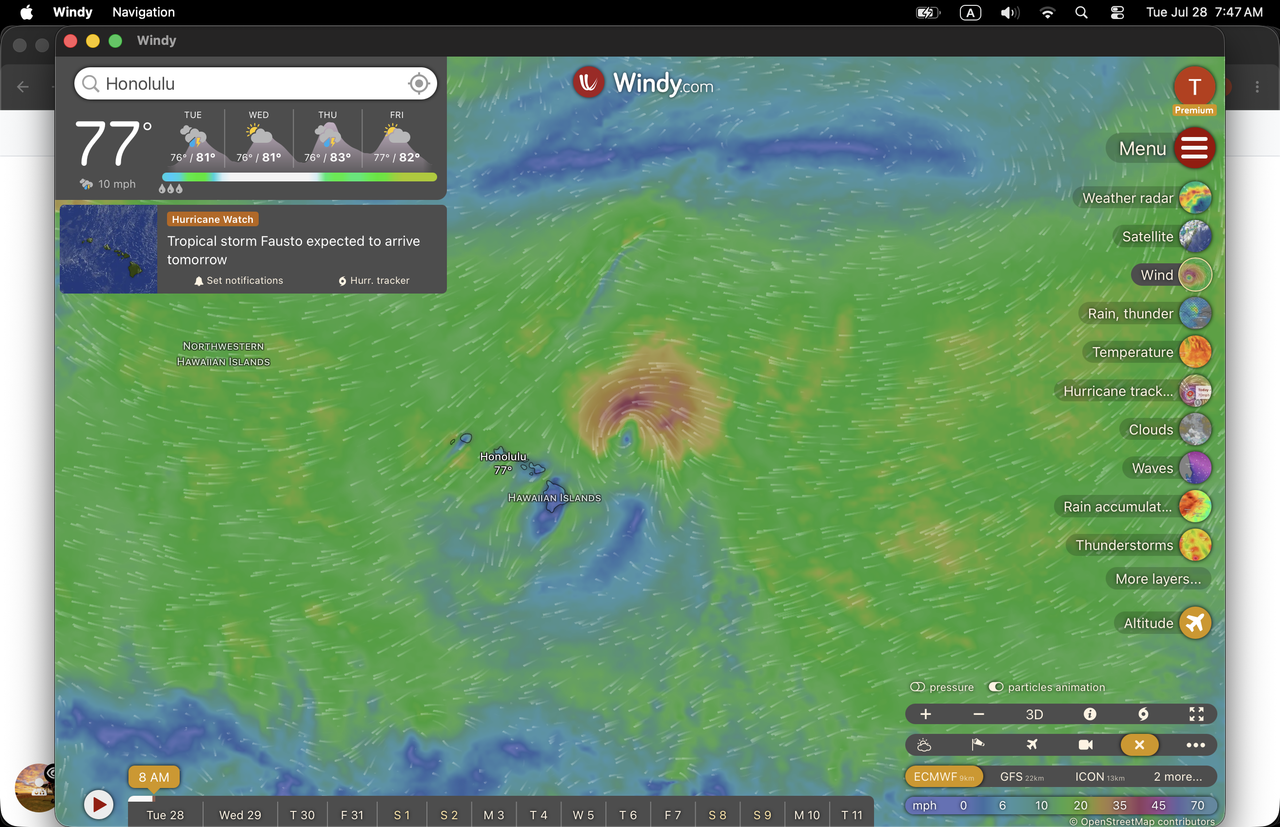Play the forecast timeline animation
Viewport: 1280px width, 827px height.
tap(98, 804)
